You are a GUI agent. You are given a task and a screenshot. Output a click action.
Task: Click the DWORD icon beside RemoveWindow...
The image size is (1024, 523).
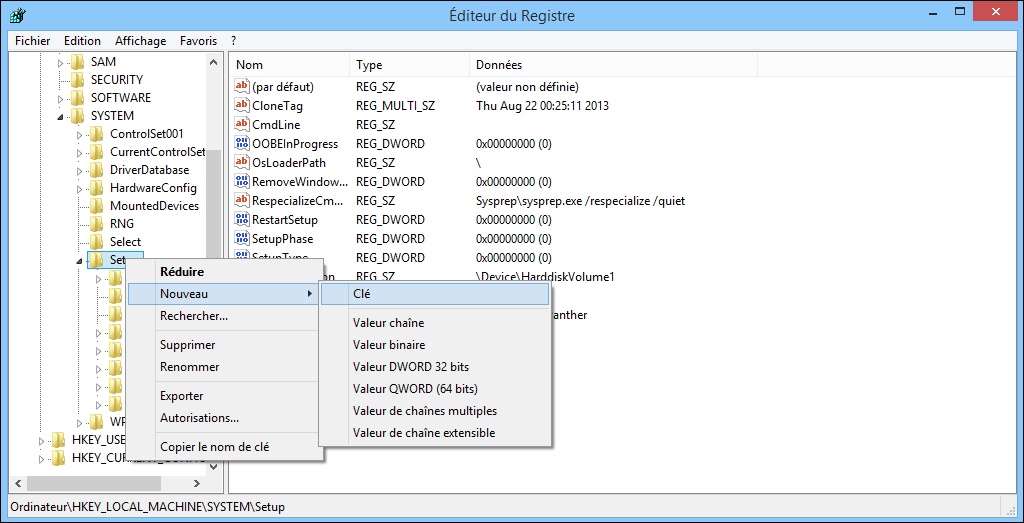point(242,182)
